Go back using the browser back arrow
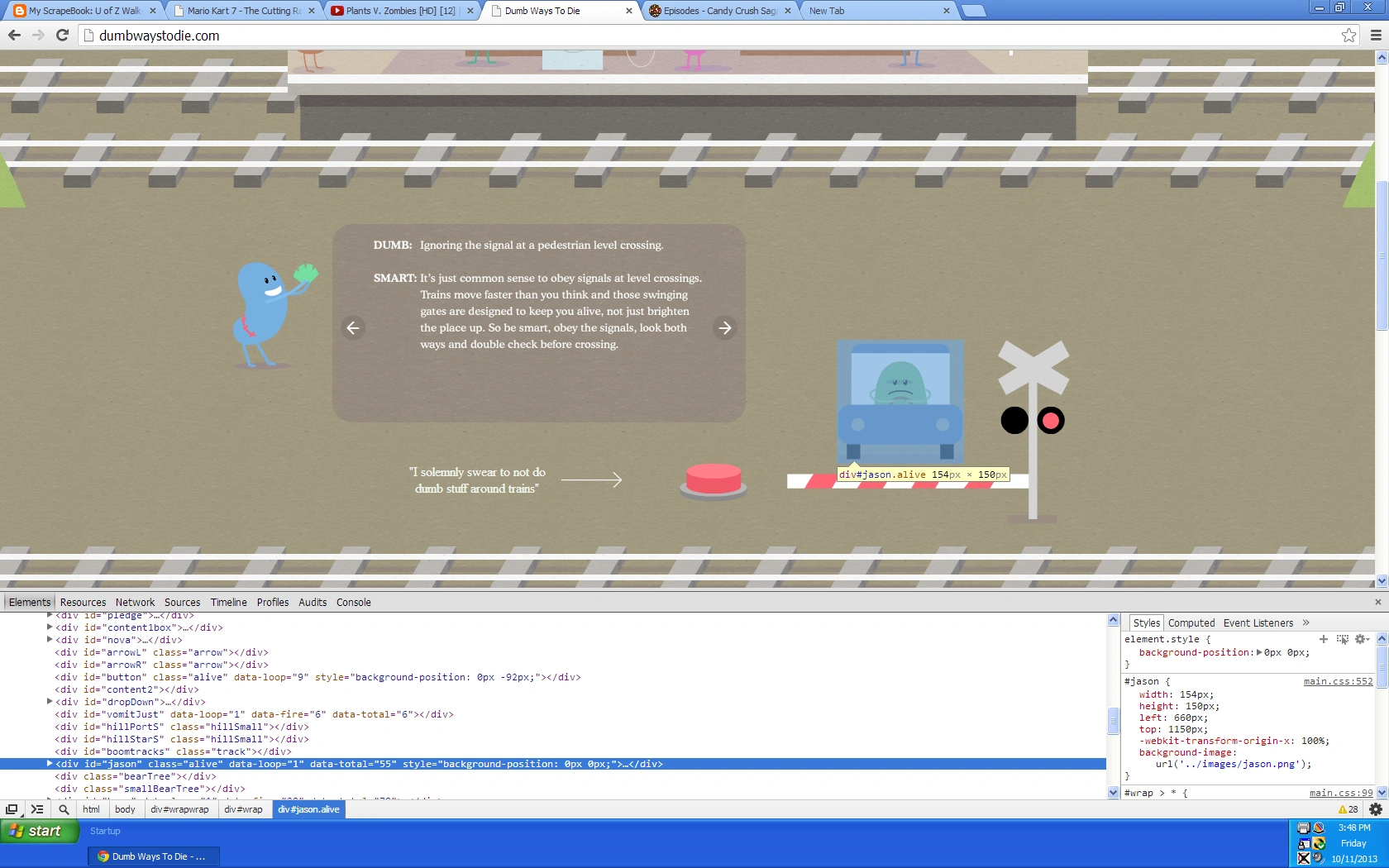1389x868 pixels. point(14,35)
